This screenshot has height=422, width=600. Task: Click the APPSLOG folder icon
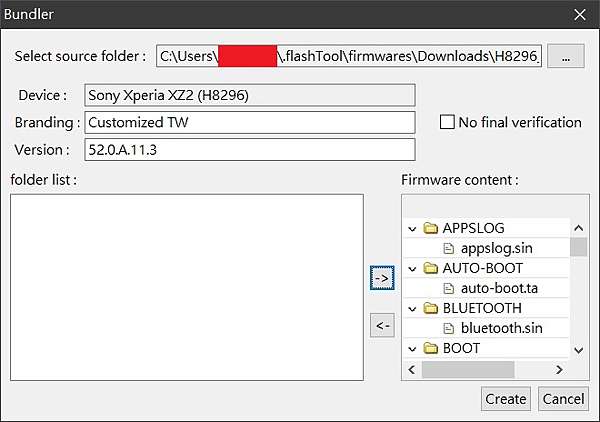[x=430, y=228]
